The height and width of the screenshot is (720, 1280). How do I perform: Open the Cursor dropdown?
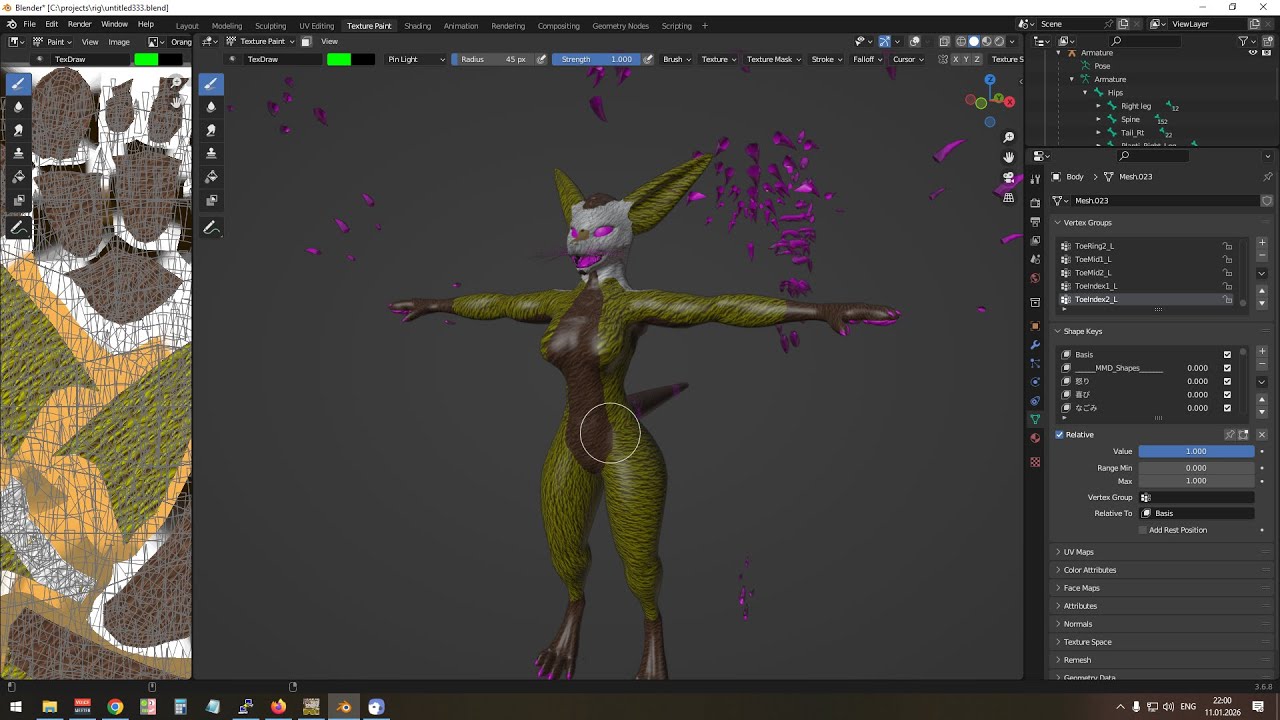[908, 59]
